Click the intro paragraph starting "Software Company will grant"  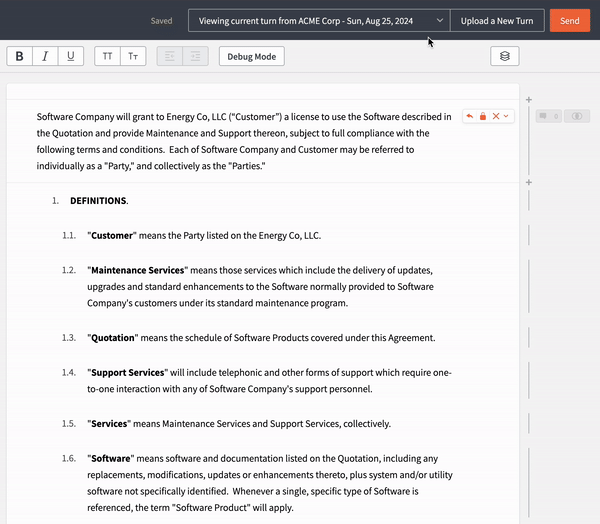click(x=244, y=141)
